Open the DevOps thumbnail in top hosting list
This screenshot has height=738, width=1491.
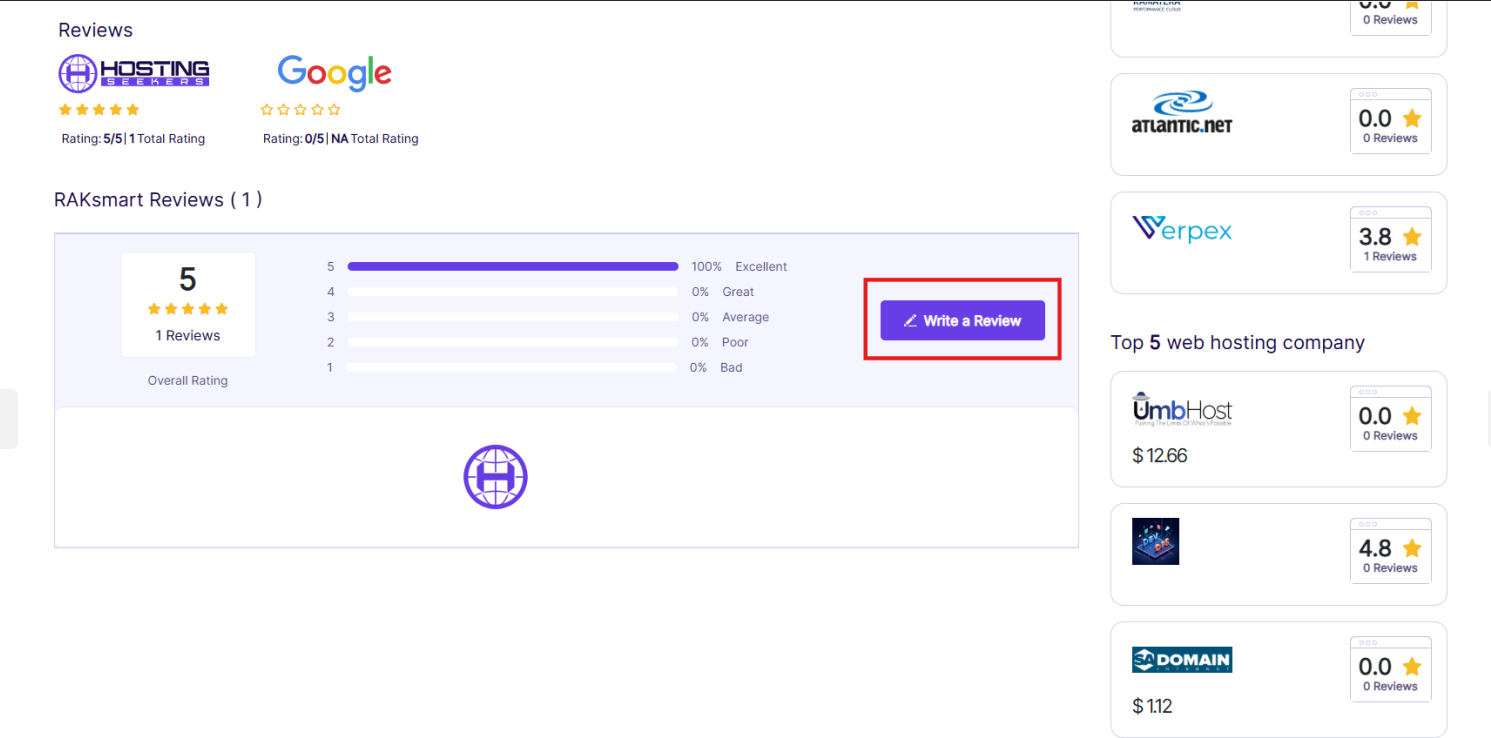pyautogui.click(x=1155, y=541)
